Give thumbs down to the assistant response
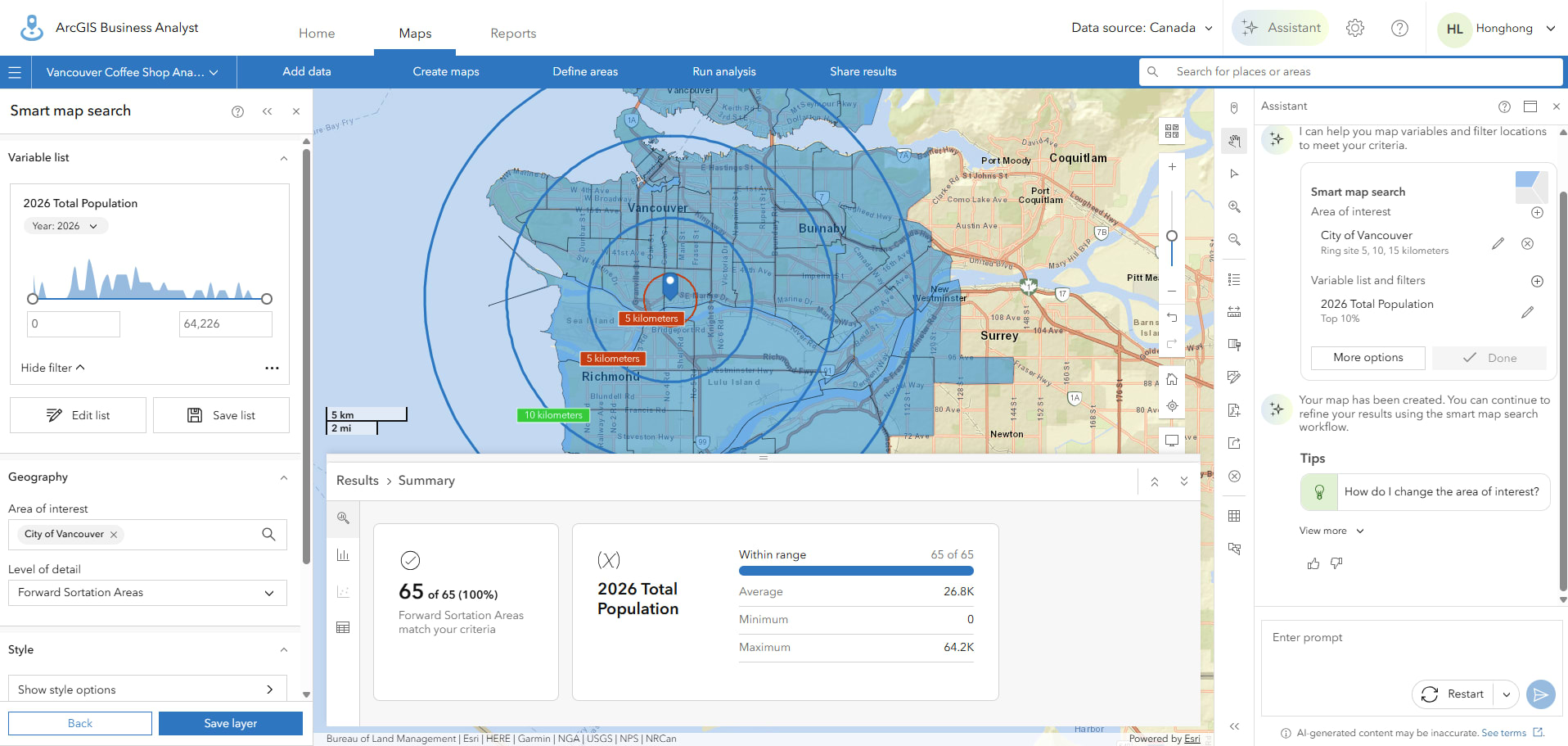Image resolution: width=1568 pixels, height=746 pixels. [1336, 563]
